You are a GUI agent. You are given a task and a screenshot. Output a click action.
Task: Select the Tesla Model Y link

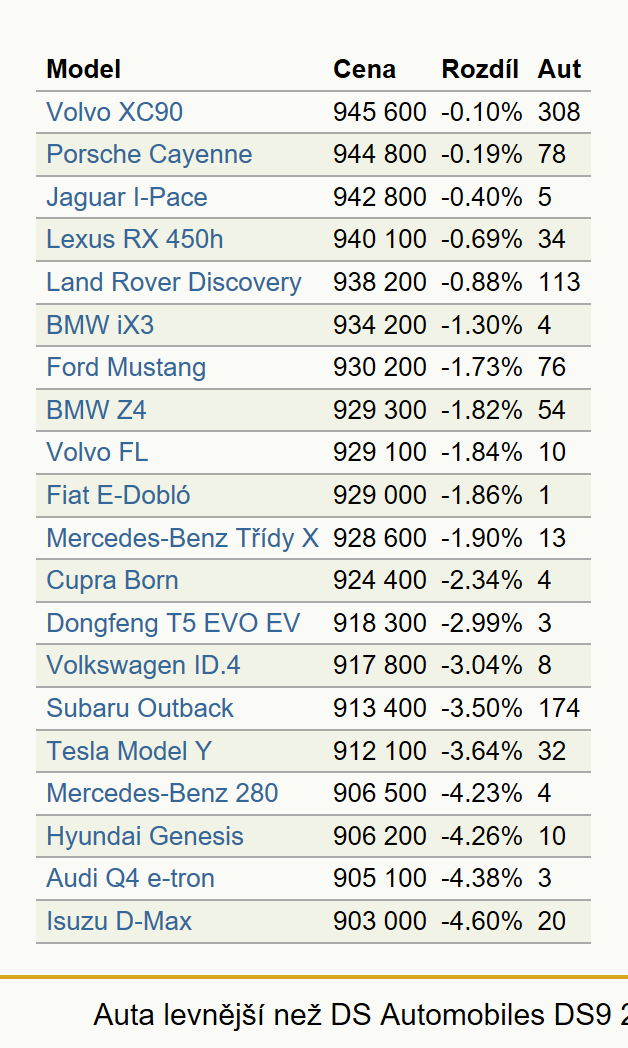tap(129, 751)
